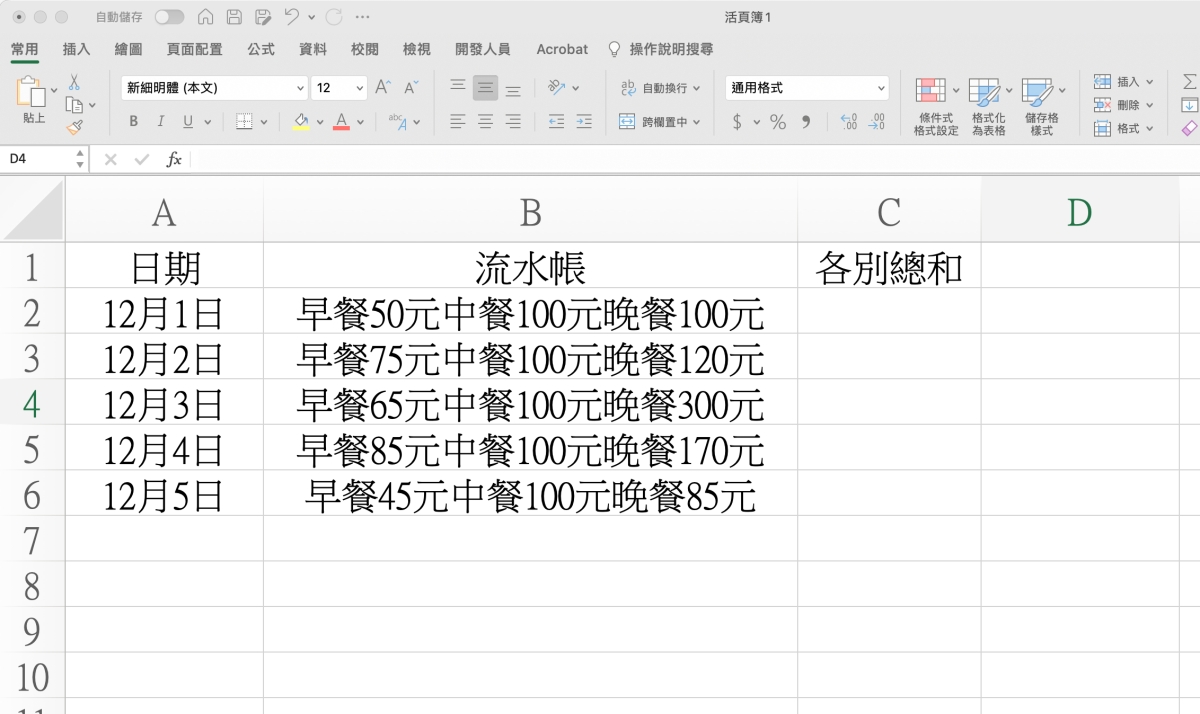
Task: Click the currency dollar sign icon
Action: [x=737, y=122]
